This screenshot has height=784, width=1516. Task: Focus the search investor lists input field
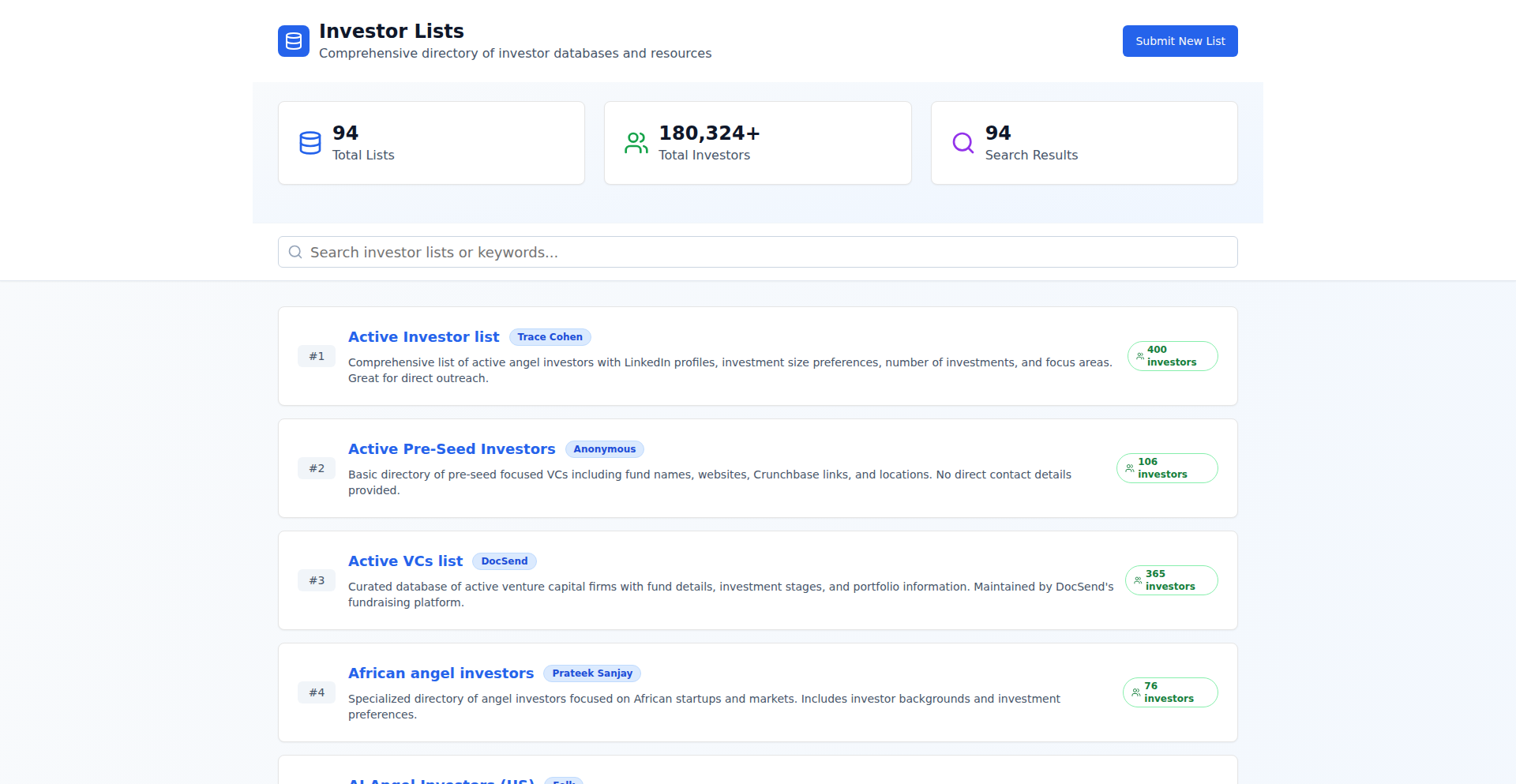pyautogui.click(x=758, y=252)
